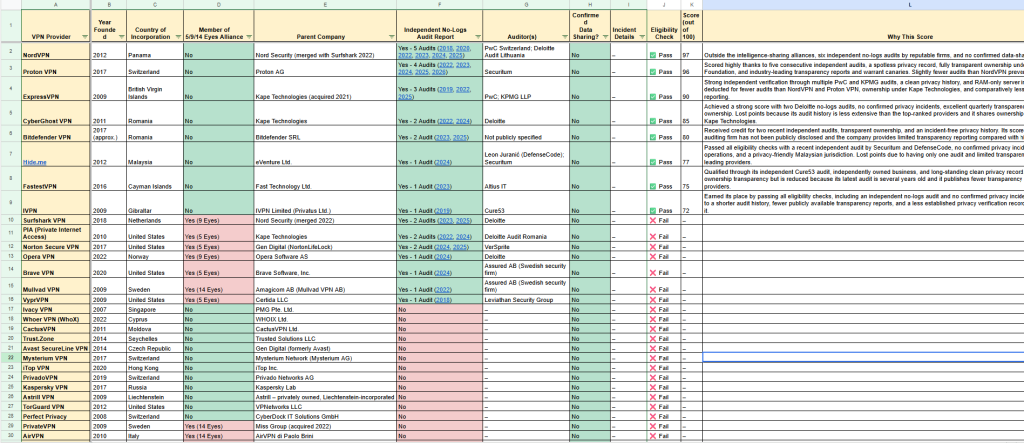Click the green Pass checkmark for CyberGhost VPN
The height and width of the screenshot is (443, 1024).
pos(653,122)
